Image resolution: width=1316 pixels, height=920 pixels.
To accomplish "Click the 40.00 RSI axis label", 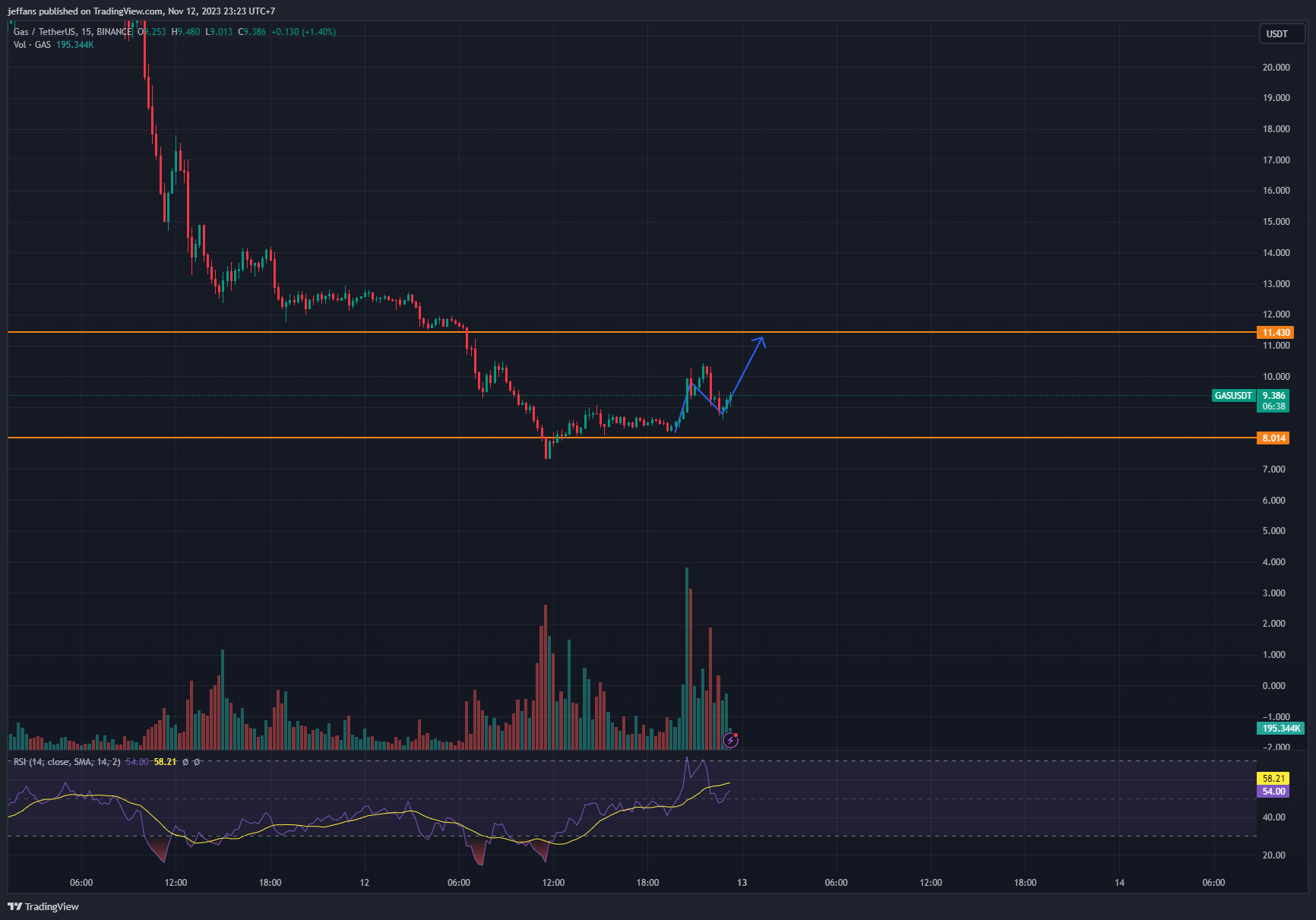I will tap(1274, 817).
